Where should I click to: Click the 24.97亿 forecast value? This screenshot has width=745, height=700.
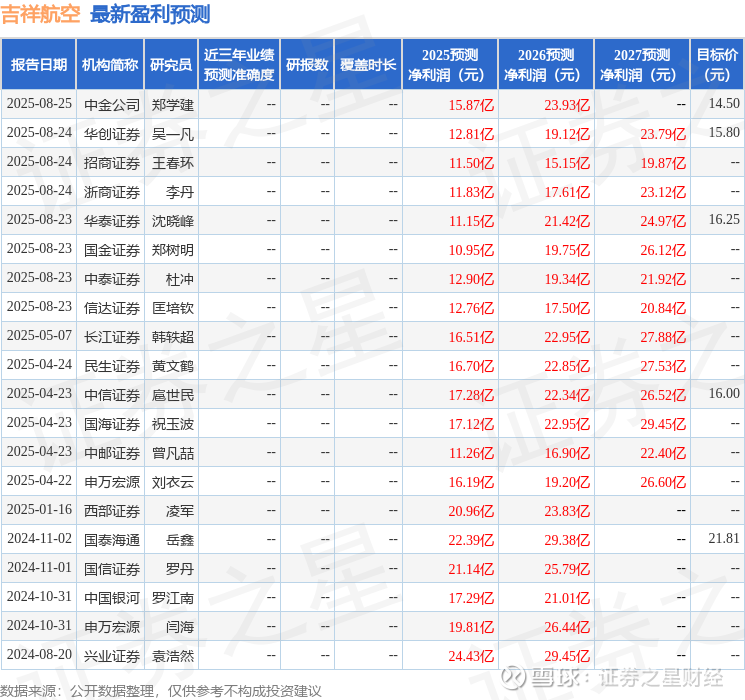coord(663,221)
